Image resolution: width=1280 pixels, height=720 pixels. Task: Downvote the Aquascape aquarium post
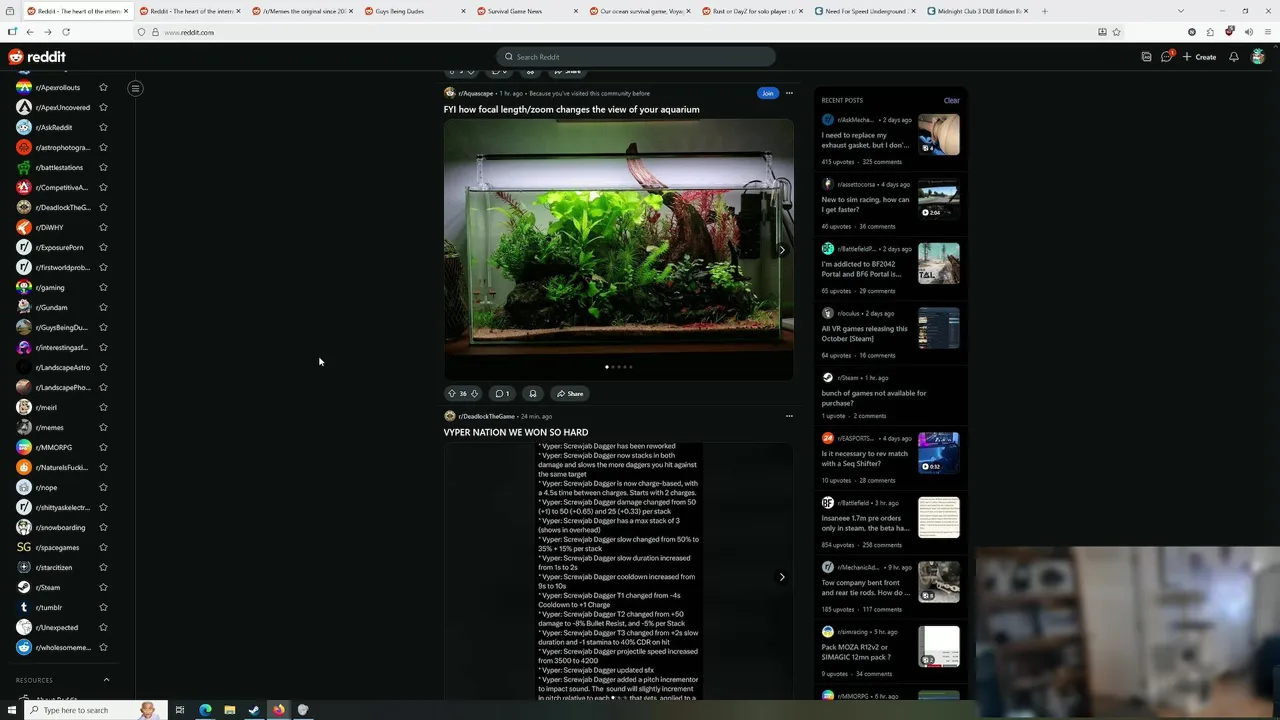point(474,393)
